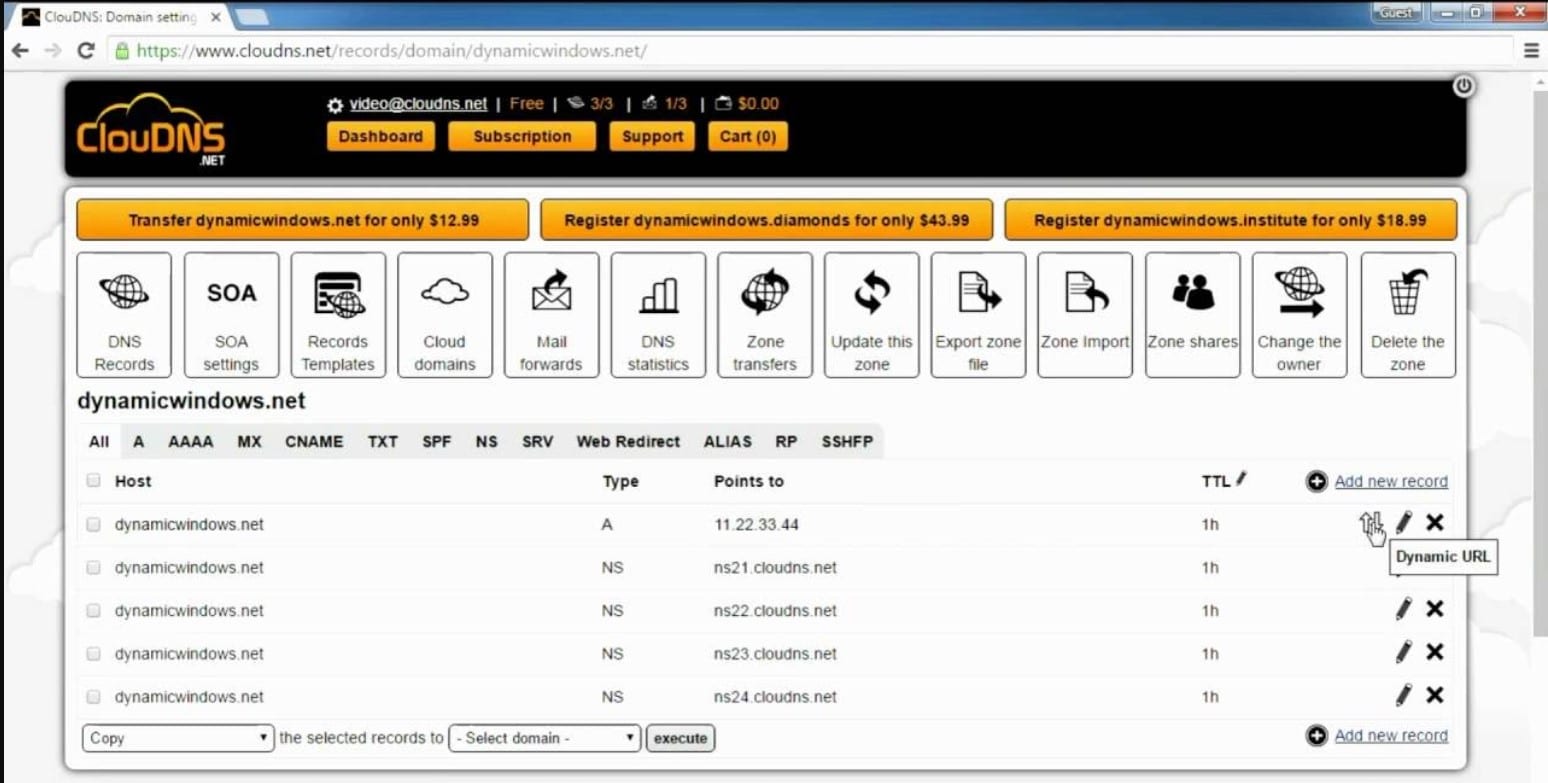Open Zone shares tile
Image resolution: width=1548 pixels, height=783 pixels.
pyautogui.click(x=1192, y=315)
